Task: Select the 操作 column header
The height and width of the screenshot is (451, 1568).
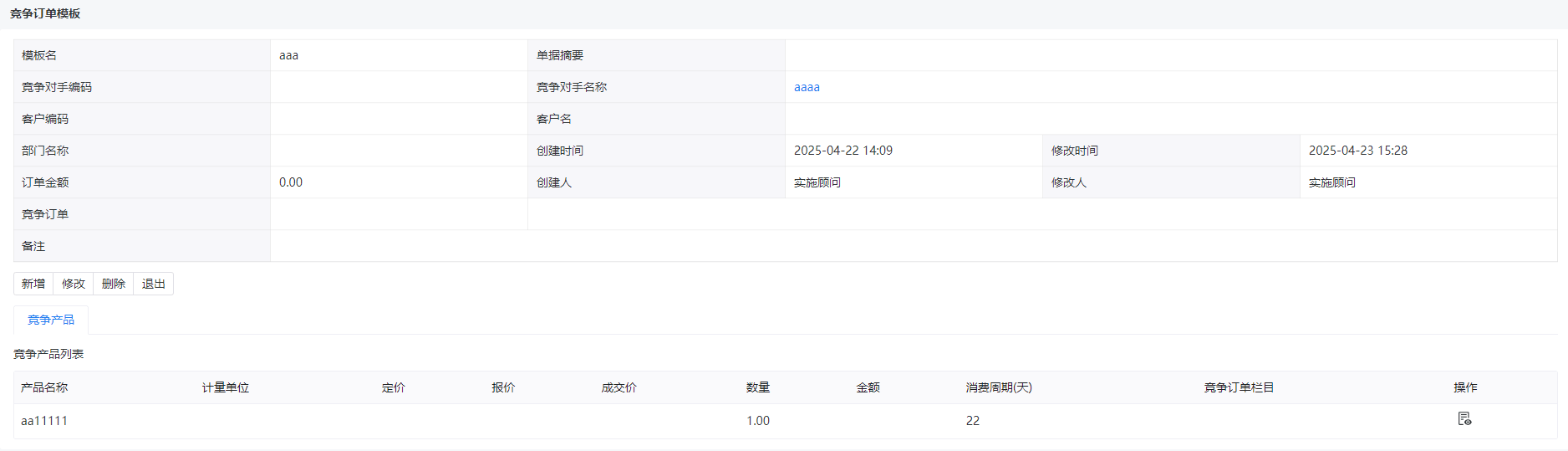Action: pyautogui.click(x=1465, y=387)
